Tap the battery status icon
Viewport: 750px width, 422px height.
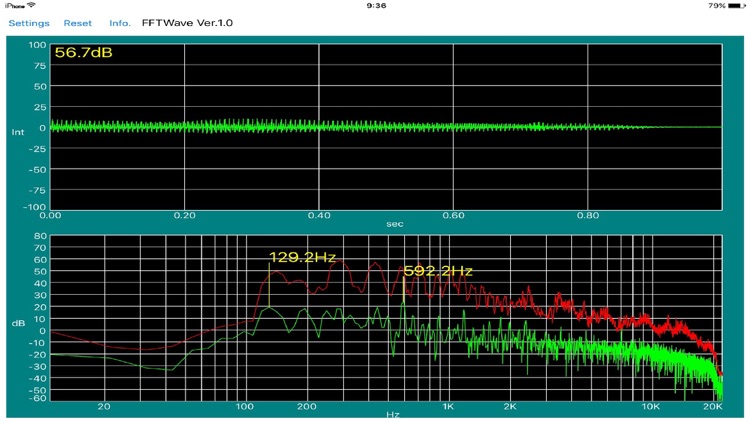[x=737, y=6]
